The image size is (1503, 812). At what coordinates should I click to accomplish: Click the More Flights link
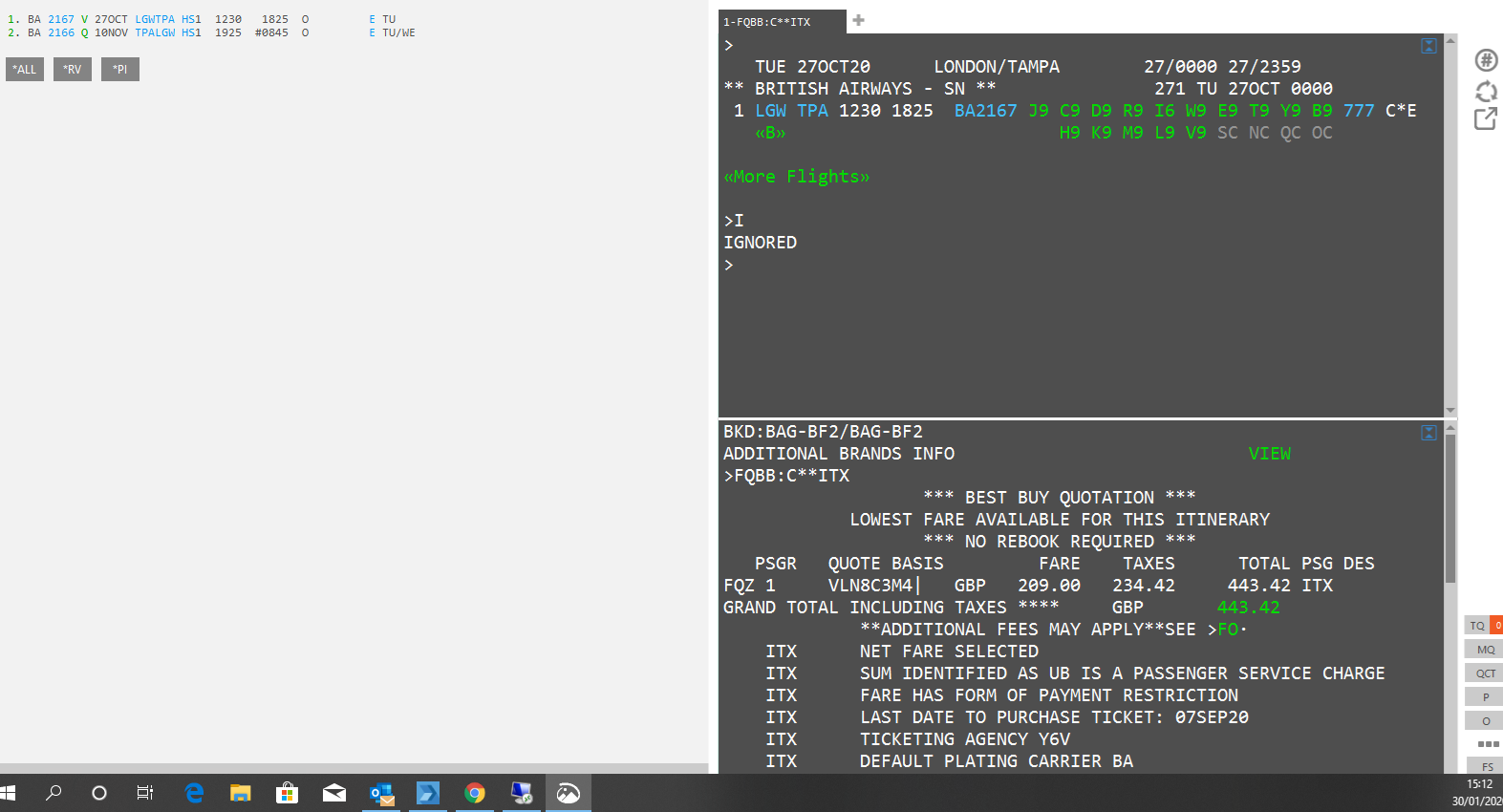pyautogui.click(x=797, y=177)
